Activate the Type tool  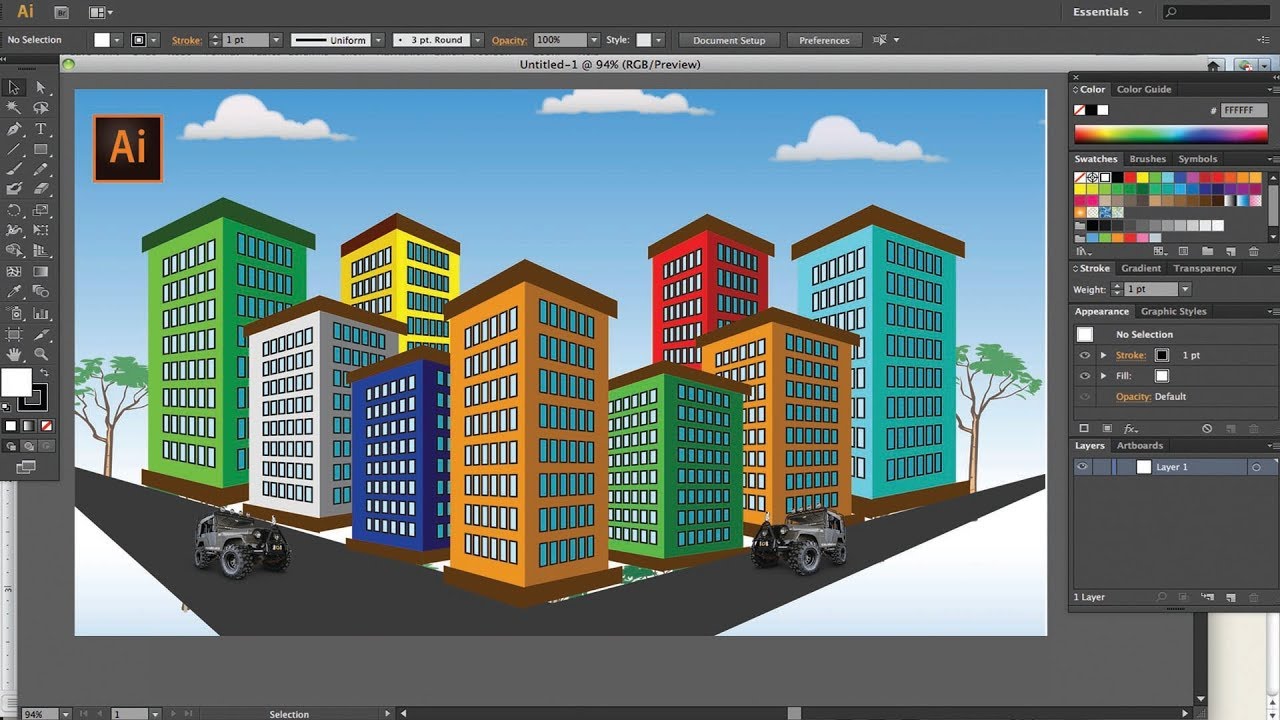point(41,129)
